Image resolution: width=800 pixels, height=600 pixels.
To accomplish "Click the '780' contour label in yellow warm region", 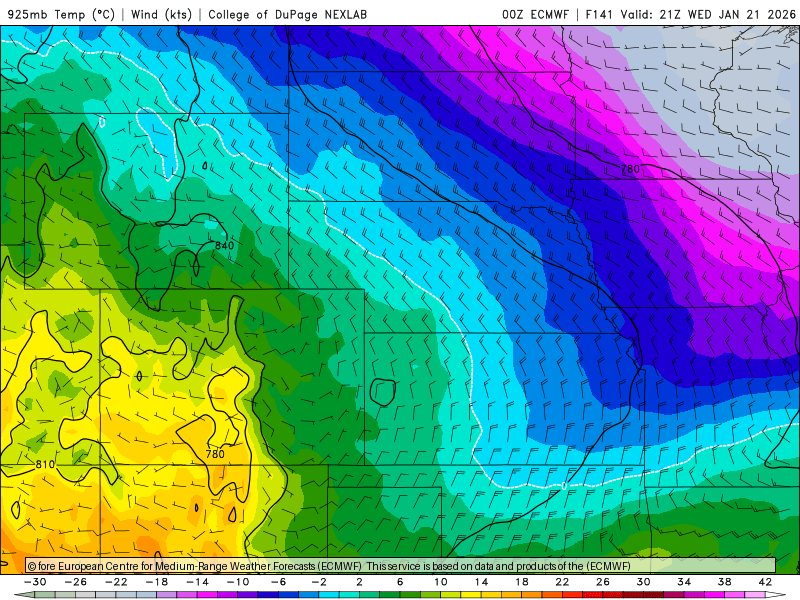I will (215, 454).
